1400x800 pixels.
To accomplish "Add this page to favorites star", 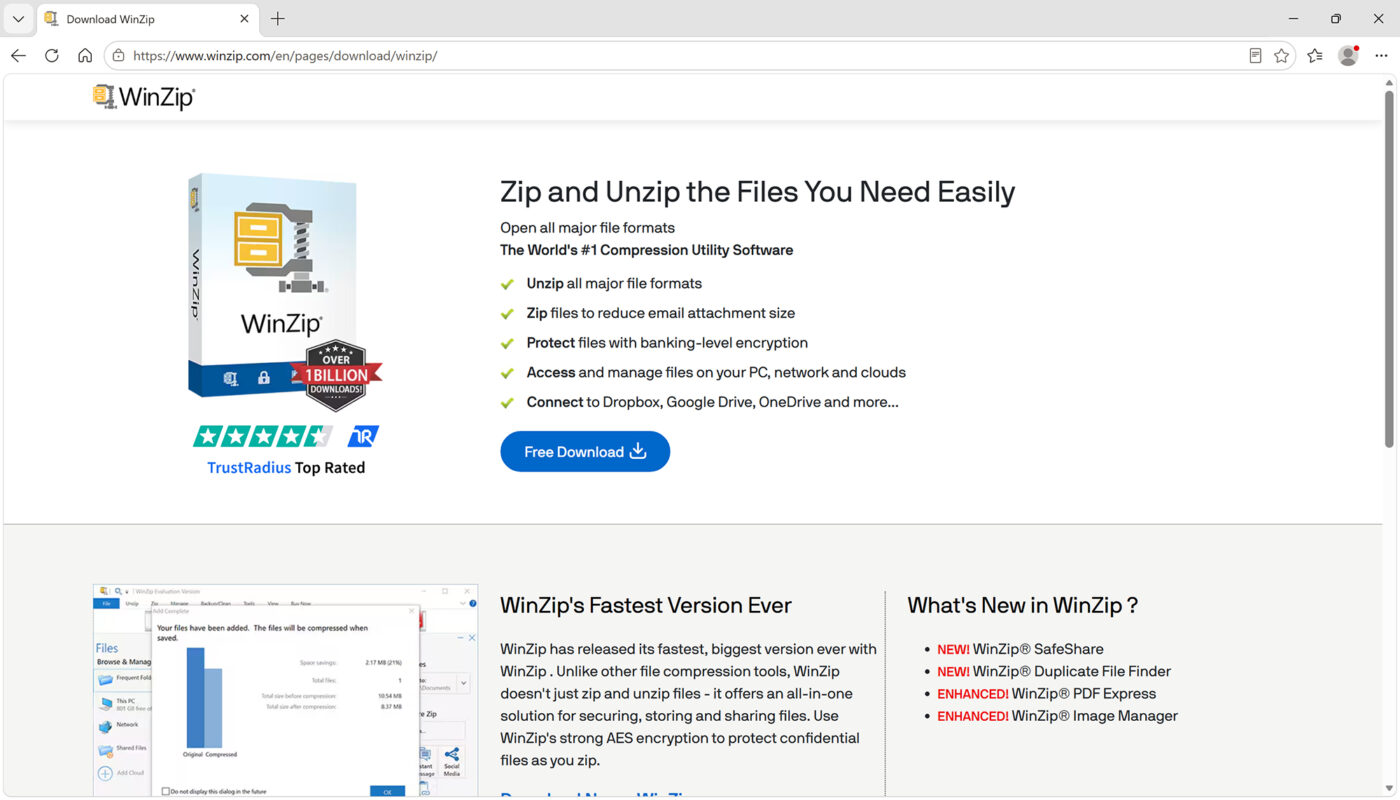I will pos(1281,56).
